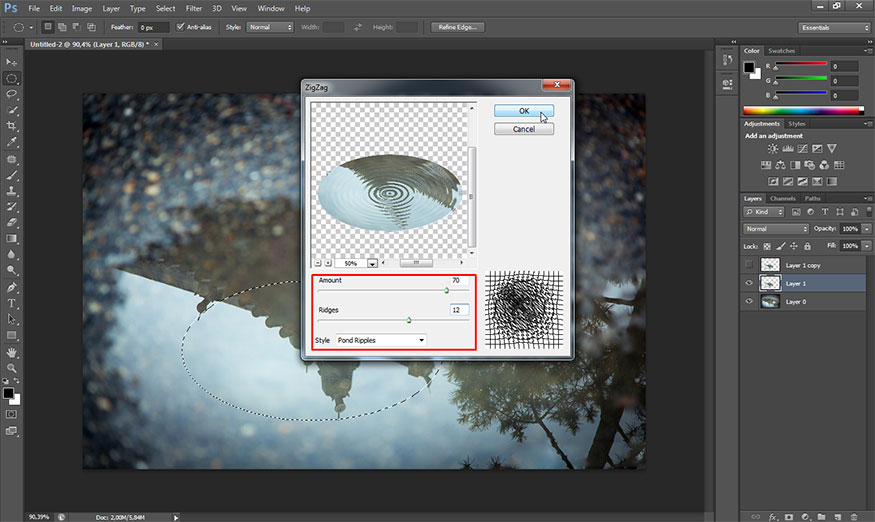Open the Style dropdown showing Pond Ripples
875x522 pixels.
click(380, 340)
